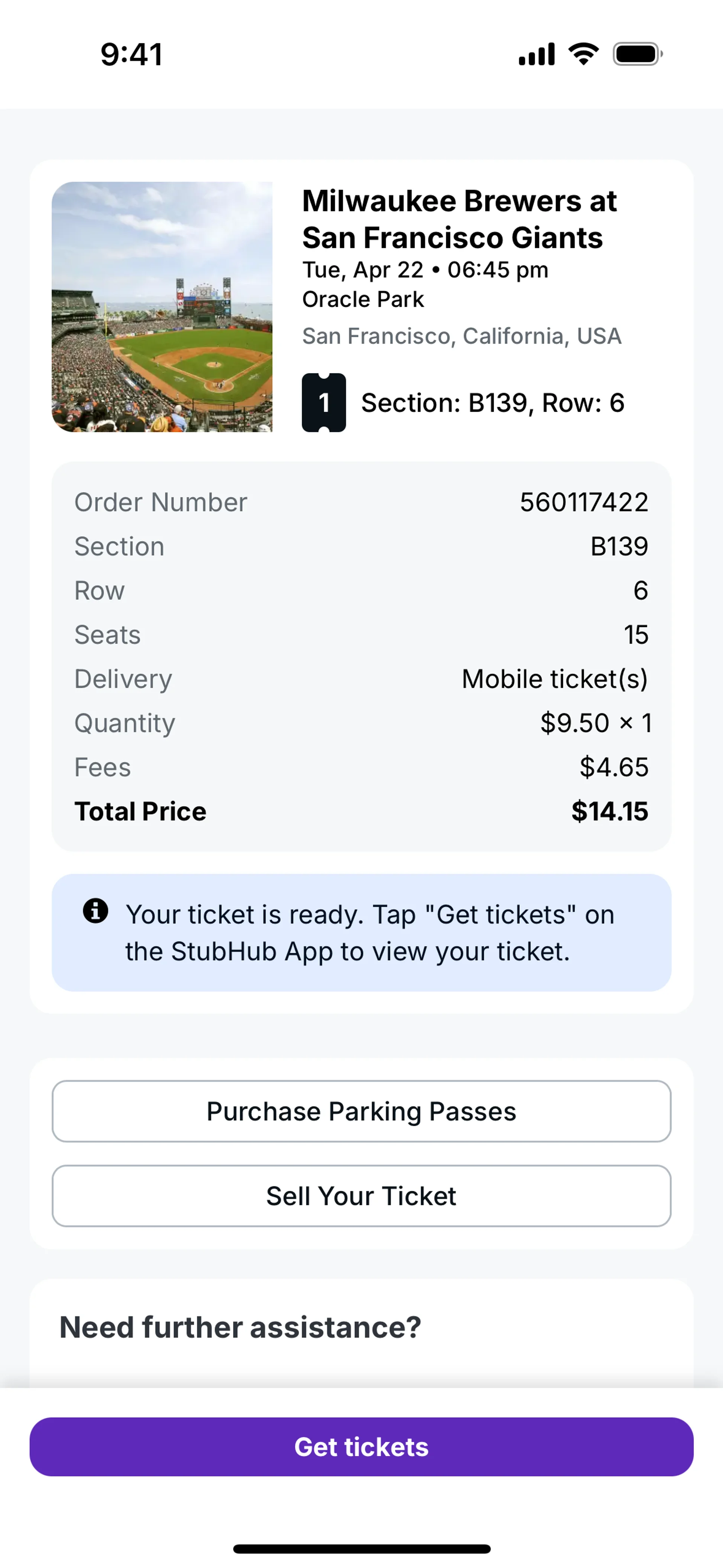723x1568 pixels.
Task: Tap the Need further assistance heading
Action: pos(240,1327)
